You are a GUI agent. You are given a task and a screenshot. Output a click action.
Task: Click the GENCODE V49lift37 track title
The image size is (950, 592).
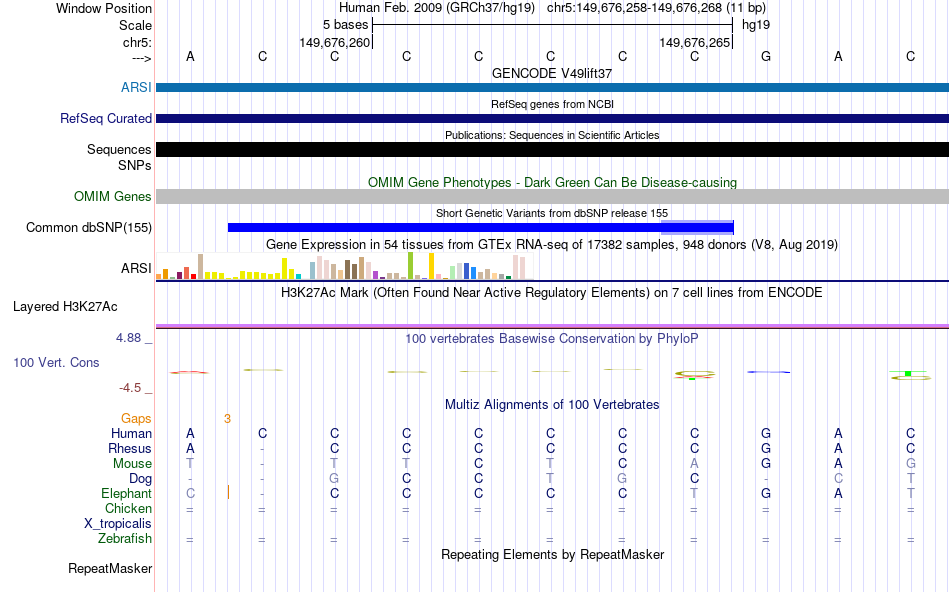pos(552,73)
